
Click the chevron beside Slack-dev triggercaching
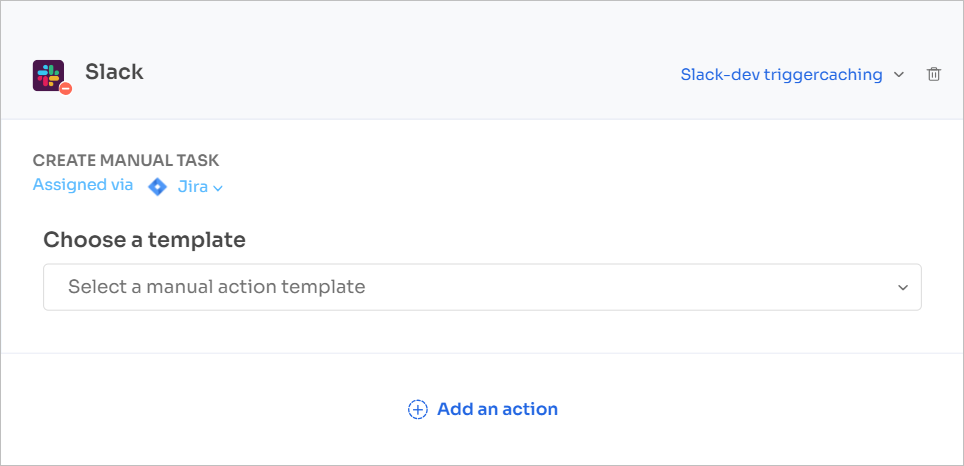pos(899,75)
